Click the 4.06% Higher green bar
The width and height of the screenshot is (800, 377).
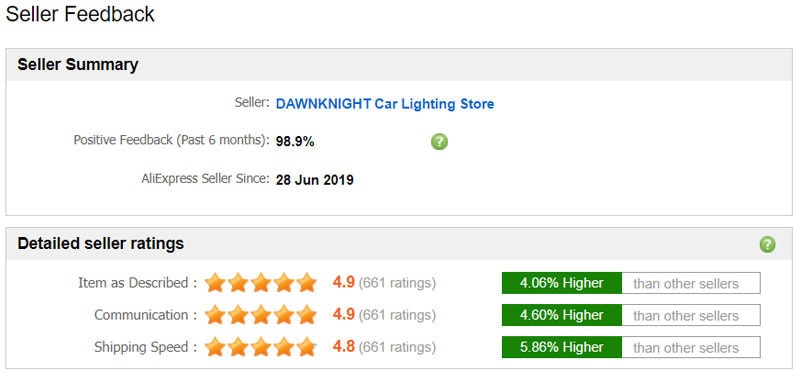(562, 283)
